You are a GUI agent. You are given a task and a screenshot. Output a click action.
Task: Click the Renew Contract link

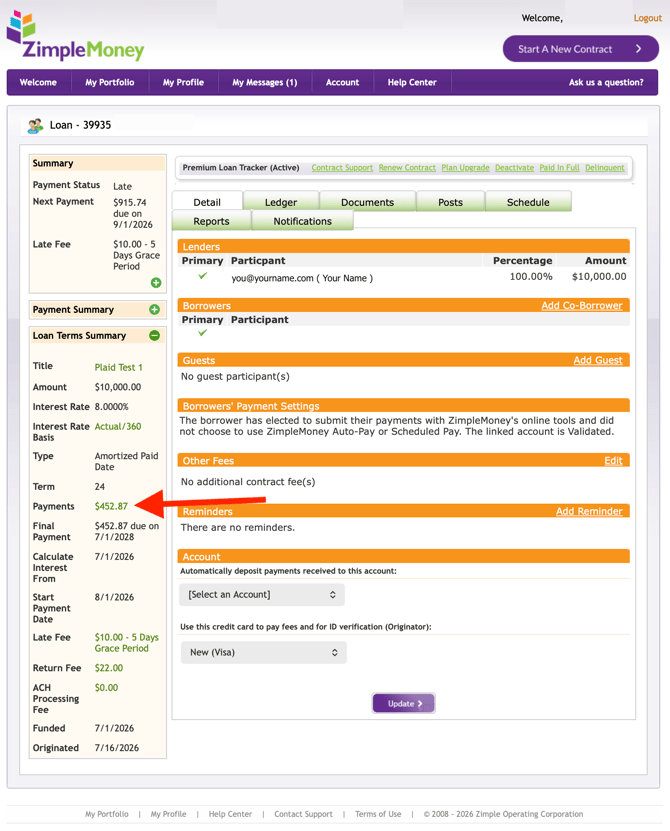point(407,167)
